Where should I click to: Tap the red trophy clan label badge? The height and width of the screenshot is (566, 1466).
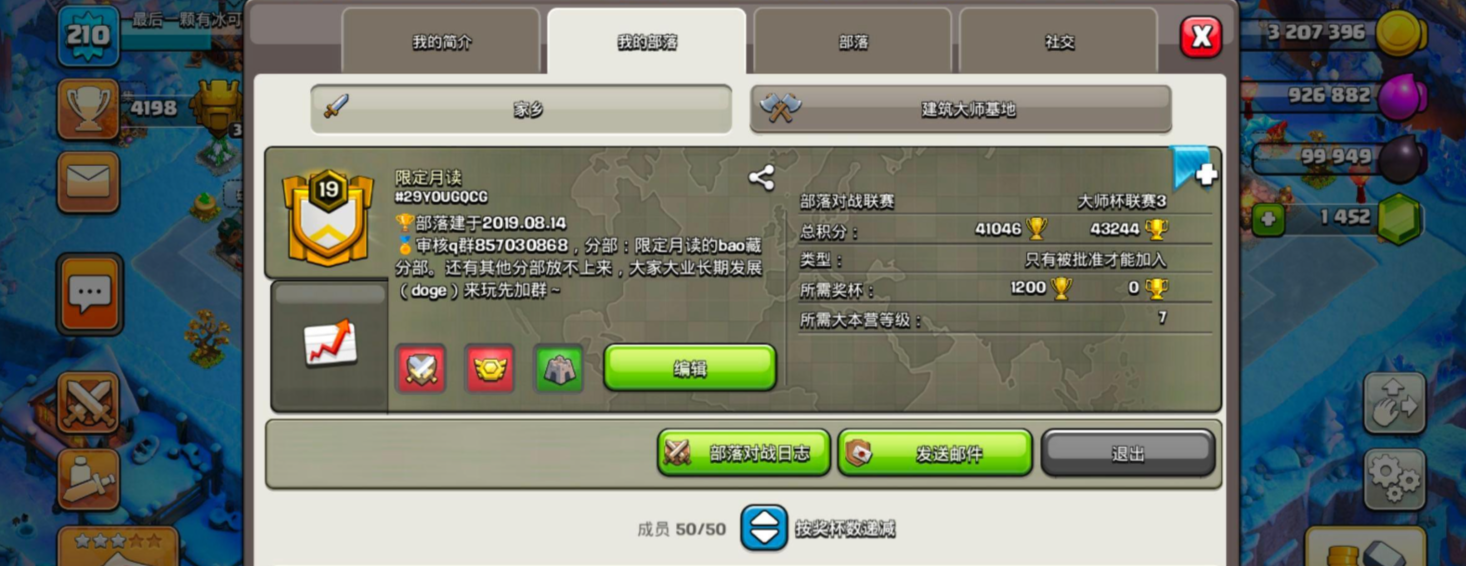pos(489,369)
